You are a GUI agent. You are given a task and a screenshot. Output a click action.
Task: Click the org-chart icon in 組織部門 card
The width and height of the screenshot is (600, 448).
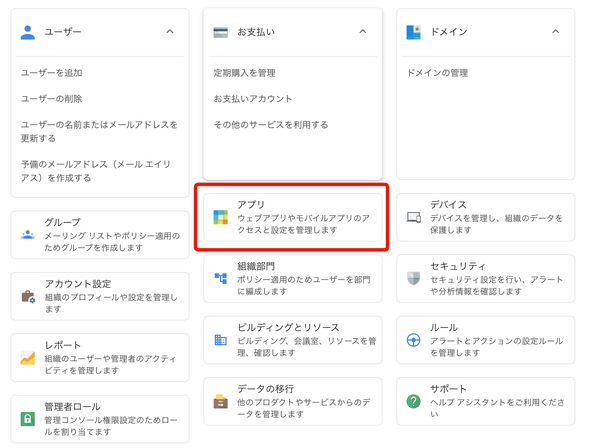point(220,278)
